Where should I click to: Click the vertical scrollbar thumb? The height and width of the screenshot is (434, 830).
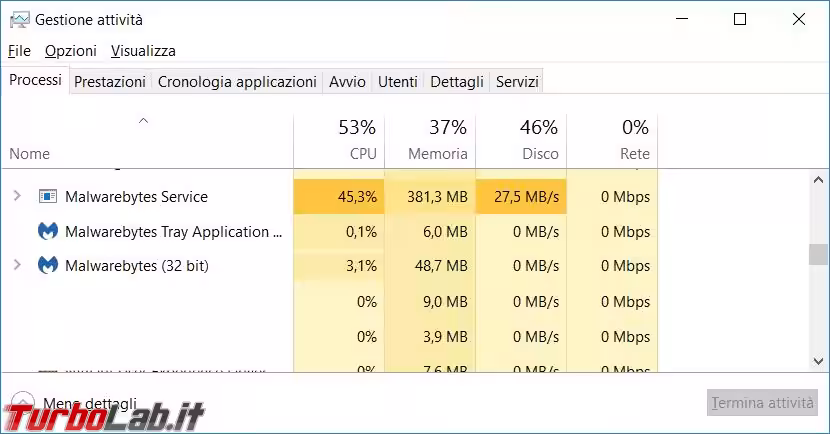coord(818,254)
